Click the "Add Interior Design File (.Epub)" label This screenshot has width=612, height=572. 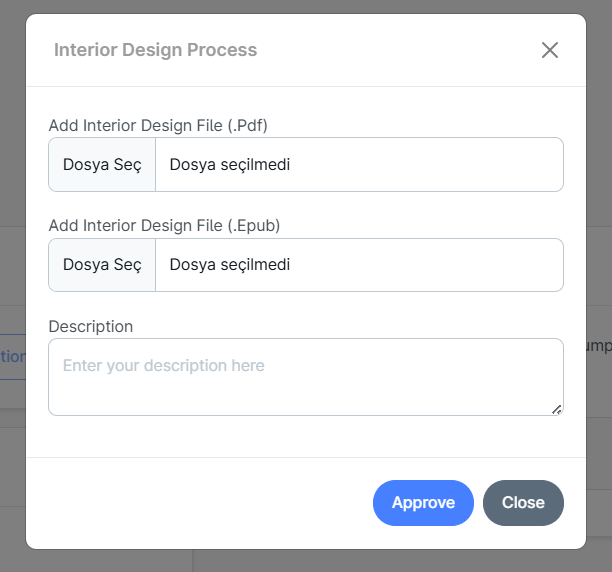(164, 226)
